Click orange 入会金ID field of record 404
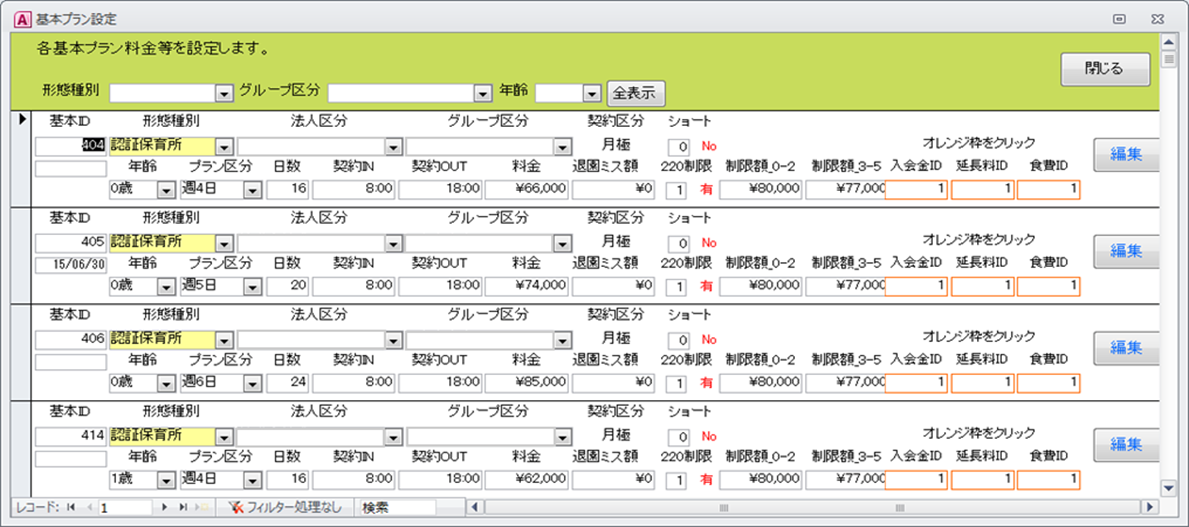The image size is (1189, 527). click(916, 189)
